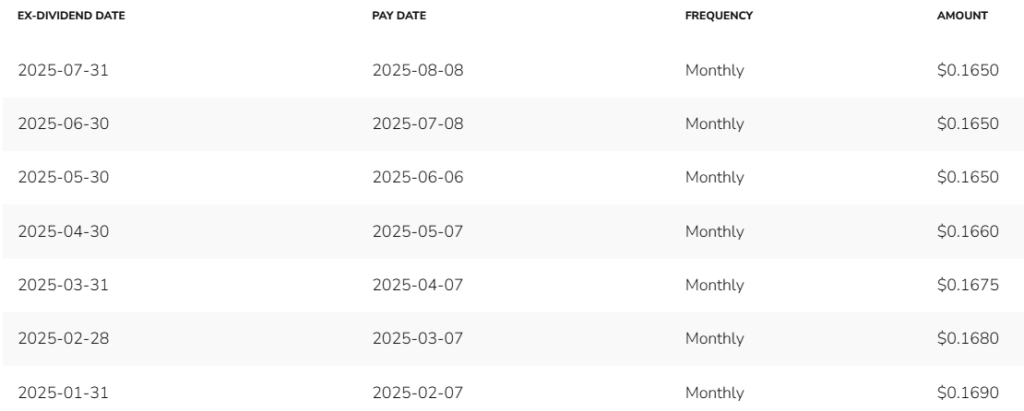Select ex-dividend date 2025-01-31
The image size is (1024, 411).
tap(63, 393)
